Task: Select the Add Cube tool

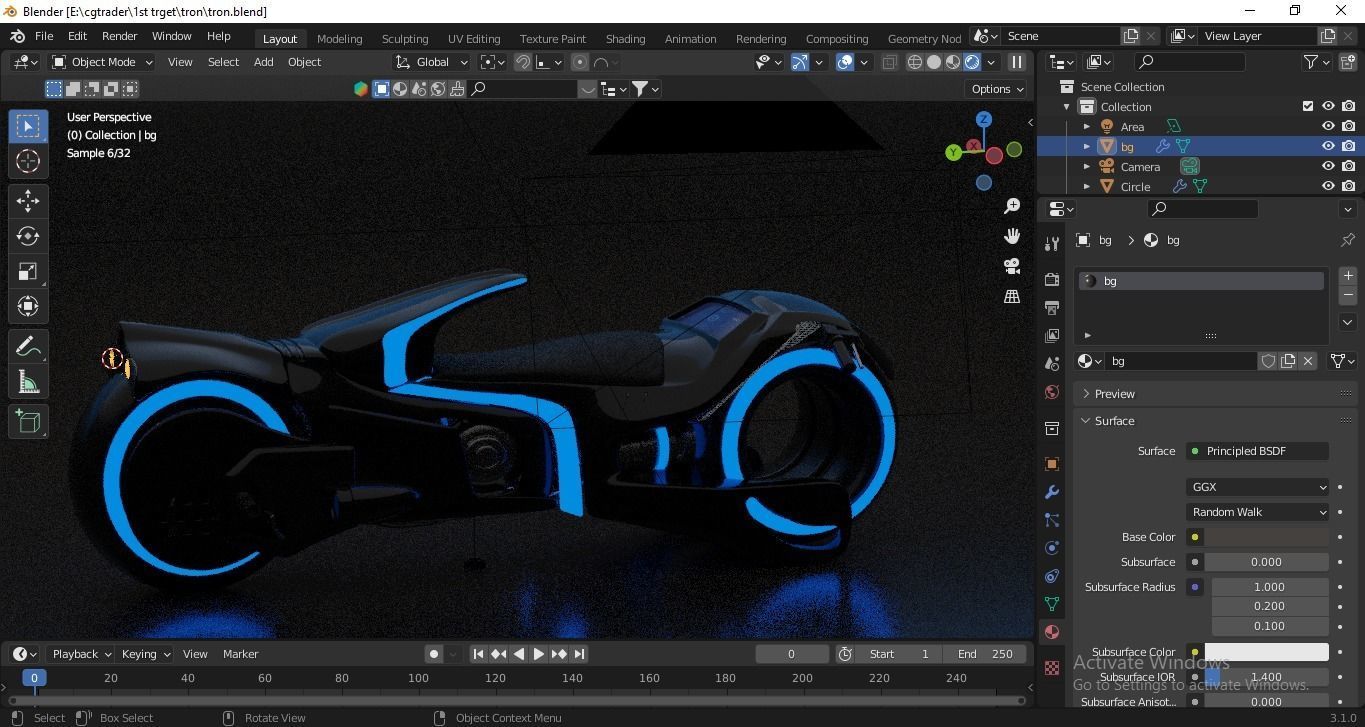Action: point(28,422)
